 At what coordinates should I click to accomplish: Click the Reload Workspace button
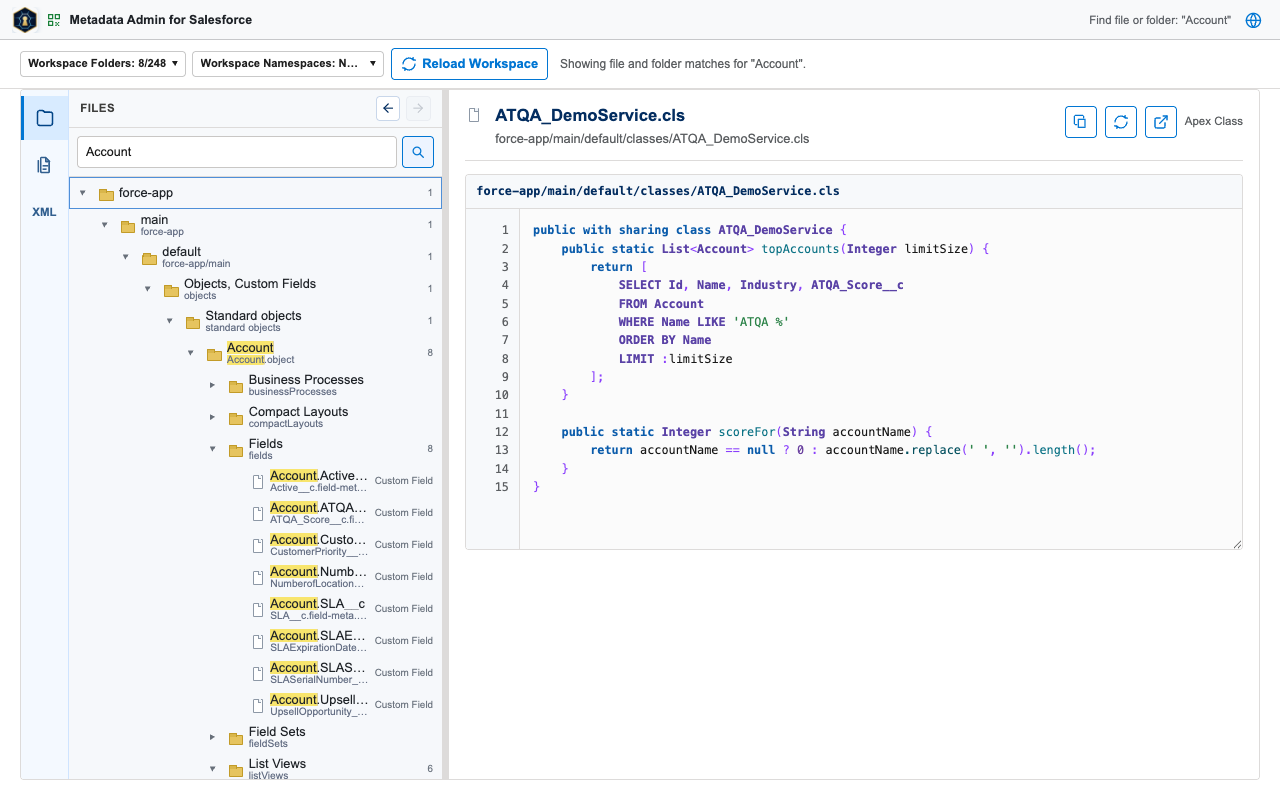coord(469,63)
